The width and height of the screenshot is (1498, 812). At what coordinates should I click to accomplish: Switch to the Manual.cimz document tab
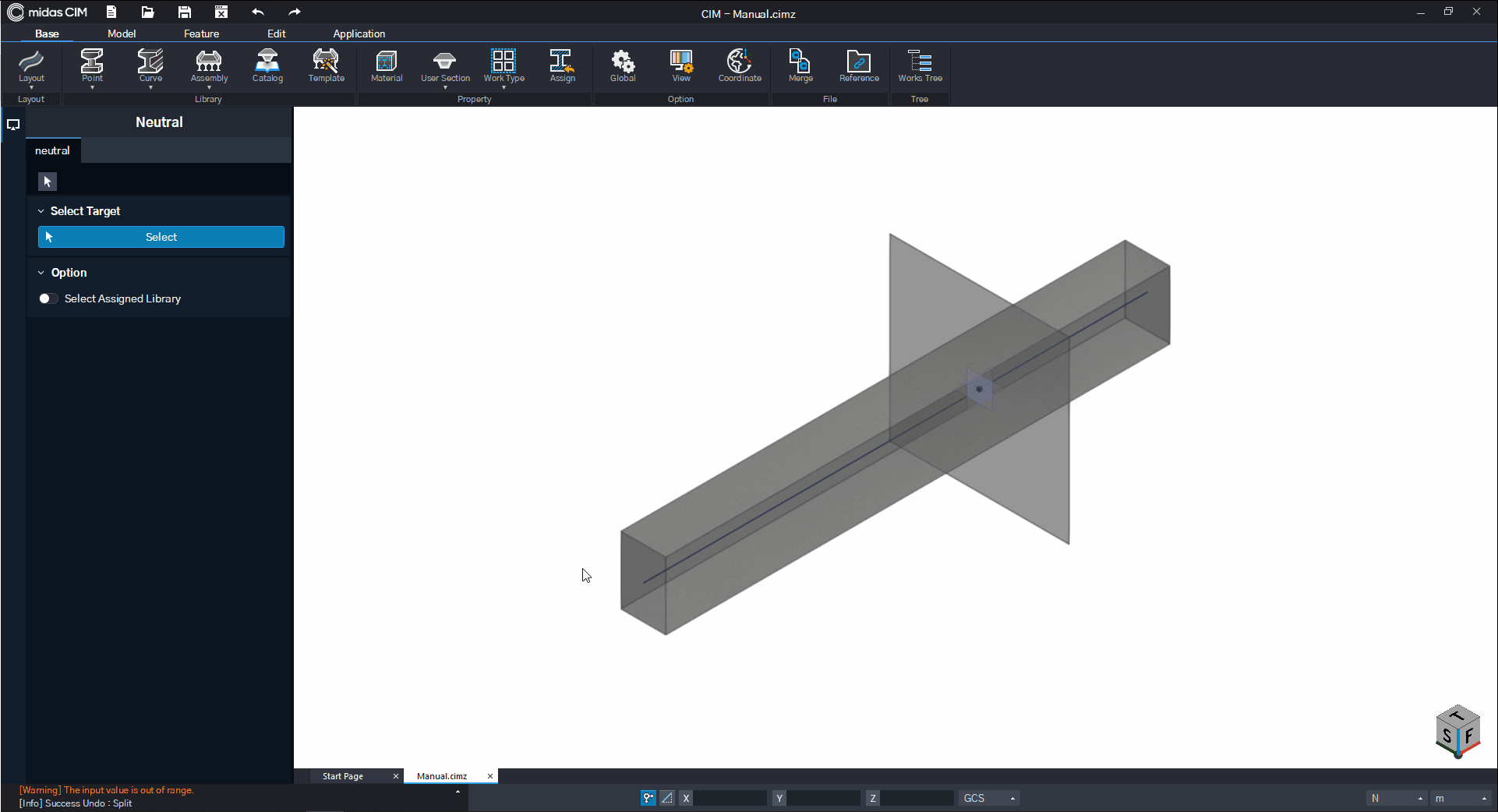(x=442, y=776)
